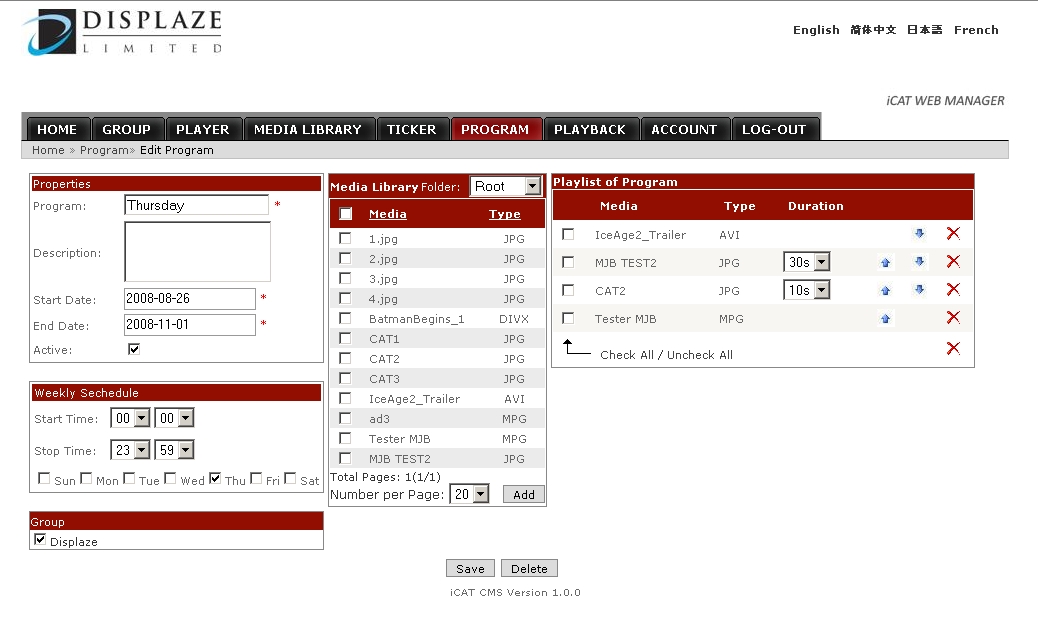
Task: Delete IceAge2_Trailer from the playlist
Action: [953, 233]
